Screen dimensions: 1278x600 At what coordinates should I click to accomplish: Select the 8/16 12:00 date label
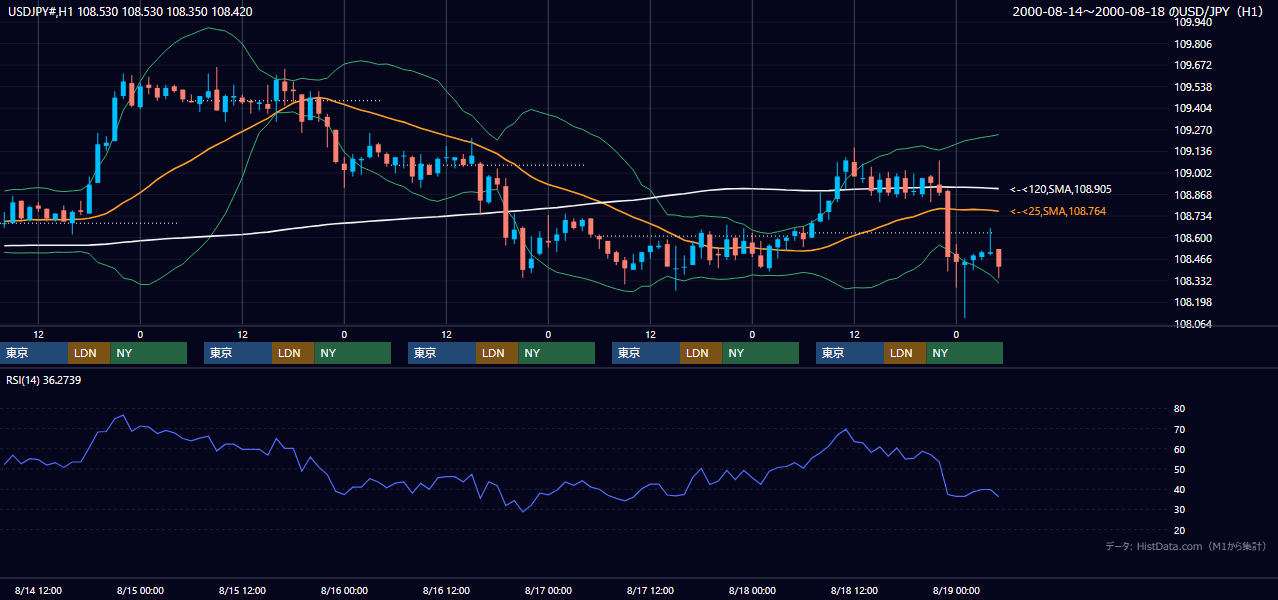tap(447, 590)
